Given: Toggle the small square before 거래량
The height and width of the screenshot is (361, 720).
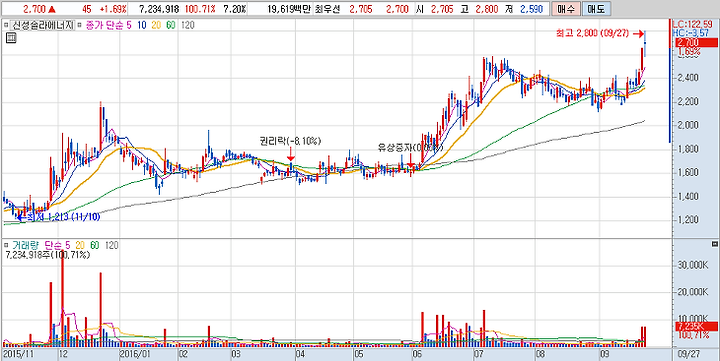Looking at the screenshot, I should tap(6, 245).
